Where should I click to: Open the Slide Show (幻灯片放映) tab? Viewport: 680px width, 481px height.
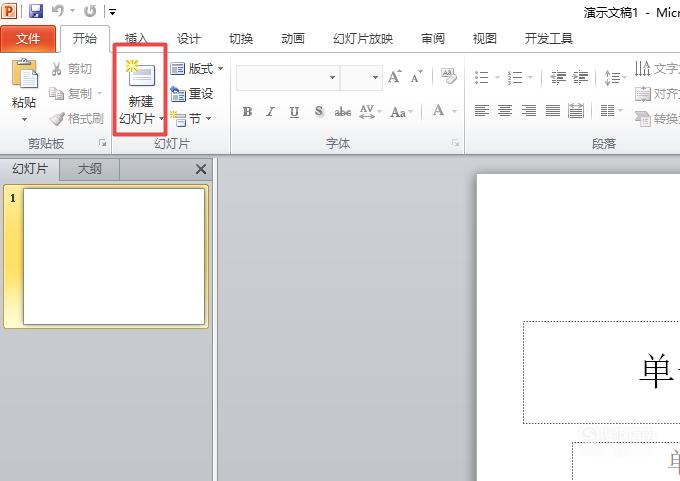[x=363, y=39]
